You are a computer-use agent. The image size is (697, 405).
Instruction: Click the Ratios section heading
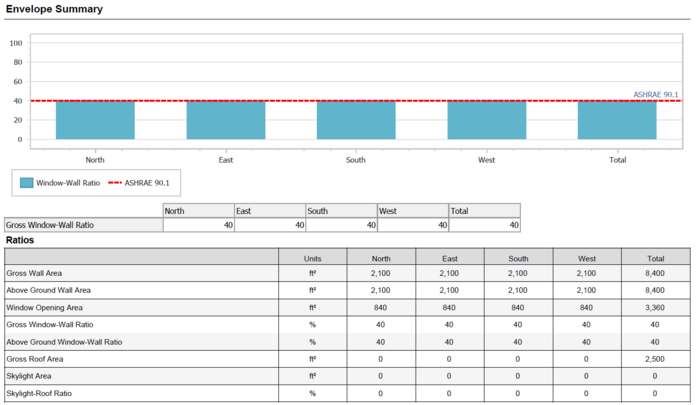pyautogui.click(x=20, y=240)
